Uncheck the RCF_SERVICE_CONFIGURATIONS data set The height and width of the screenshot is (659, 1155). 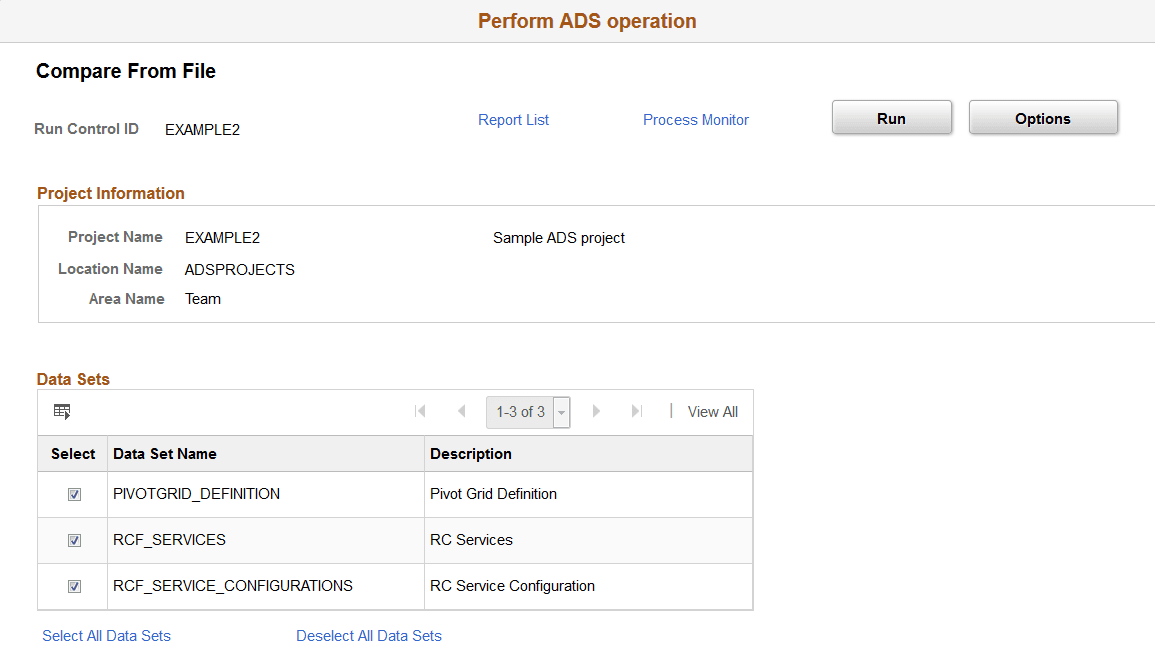click(74, 586)
